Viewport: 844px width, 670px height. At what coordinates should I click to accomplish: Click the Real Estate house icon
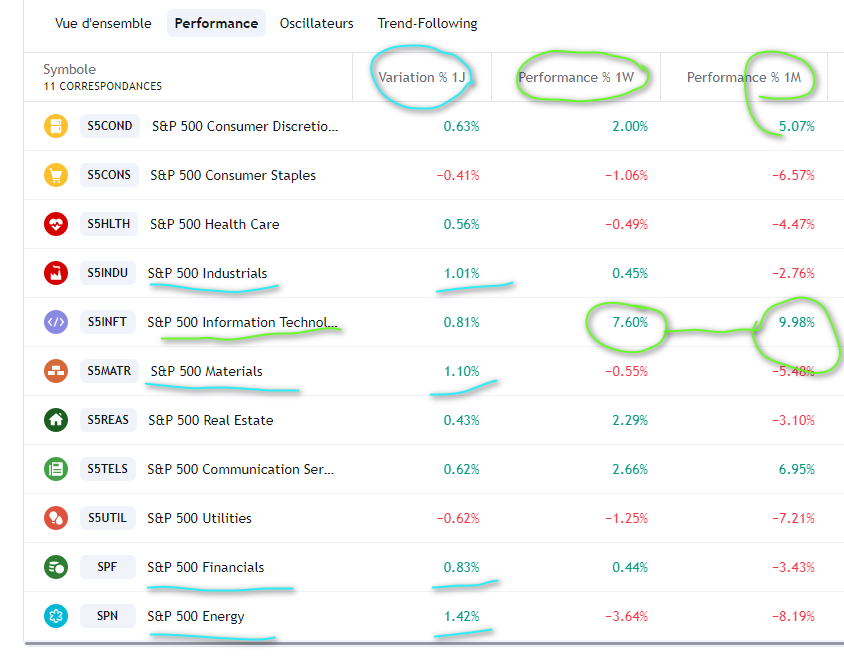click(55, 420)
